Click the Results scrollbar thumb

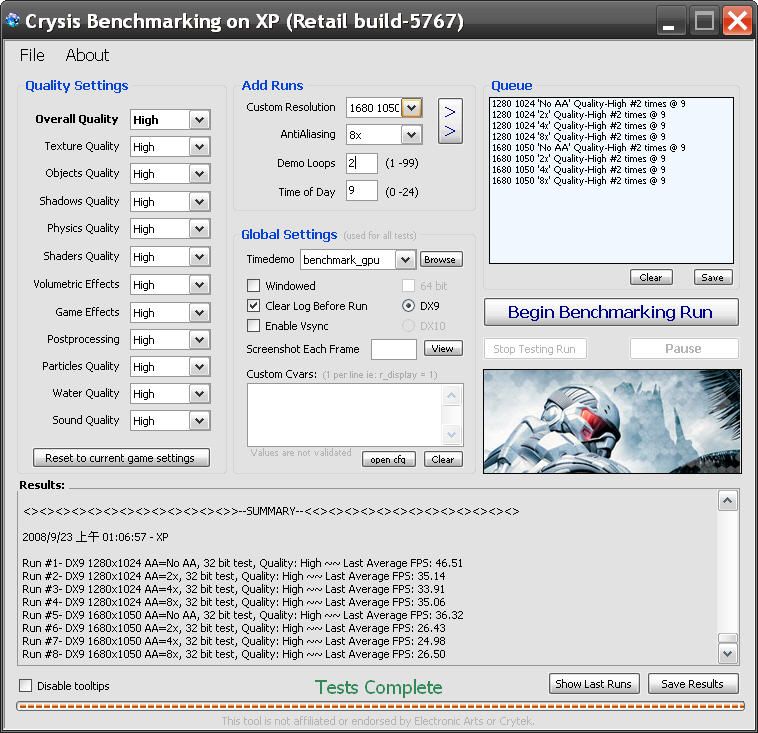728,638
